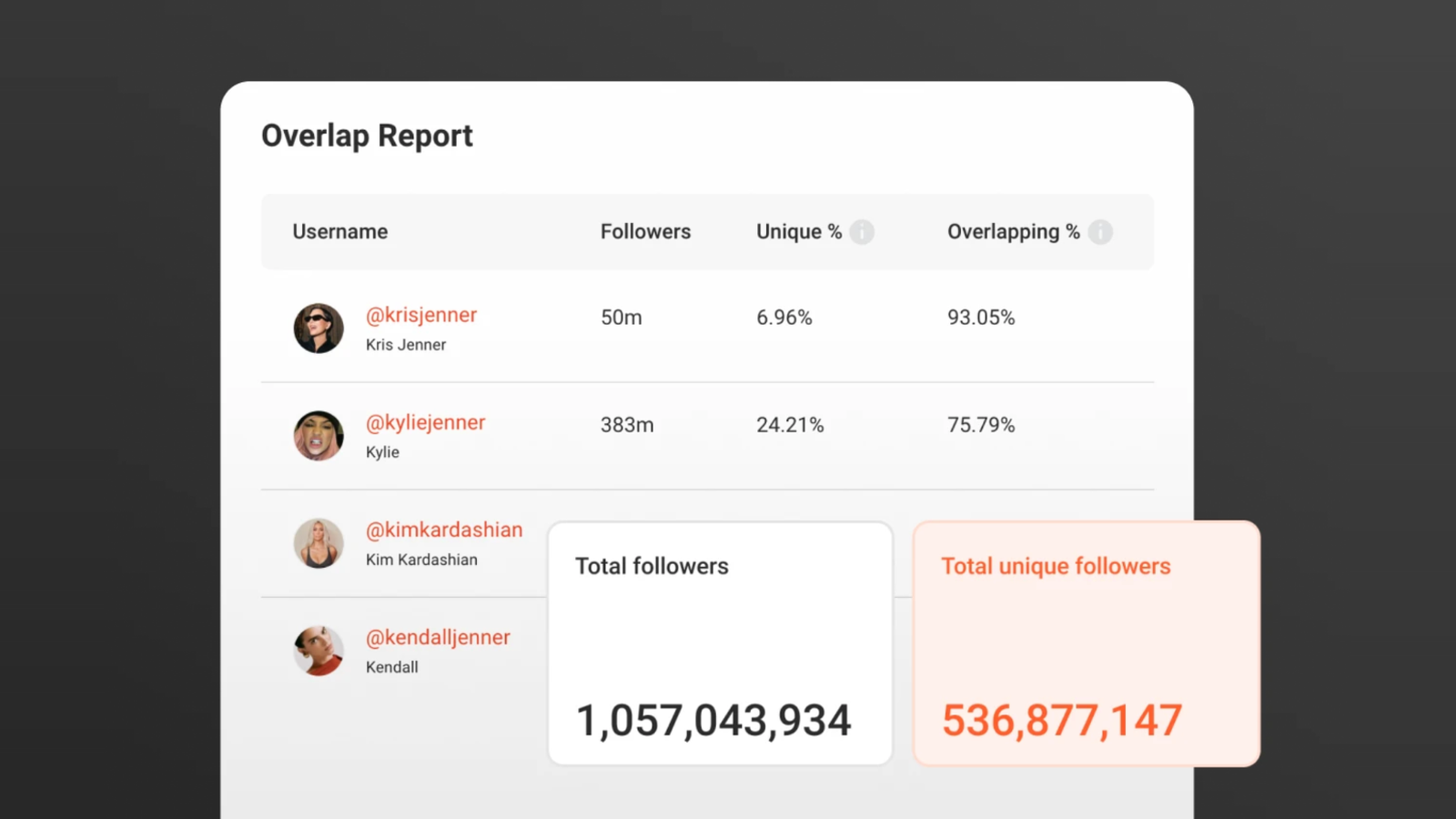The width and height of the screenshot is (1456, 819).
Task: Click Kim Kardashian's avatar thumbnail
Action: point(318,543)
